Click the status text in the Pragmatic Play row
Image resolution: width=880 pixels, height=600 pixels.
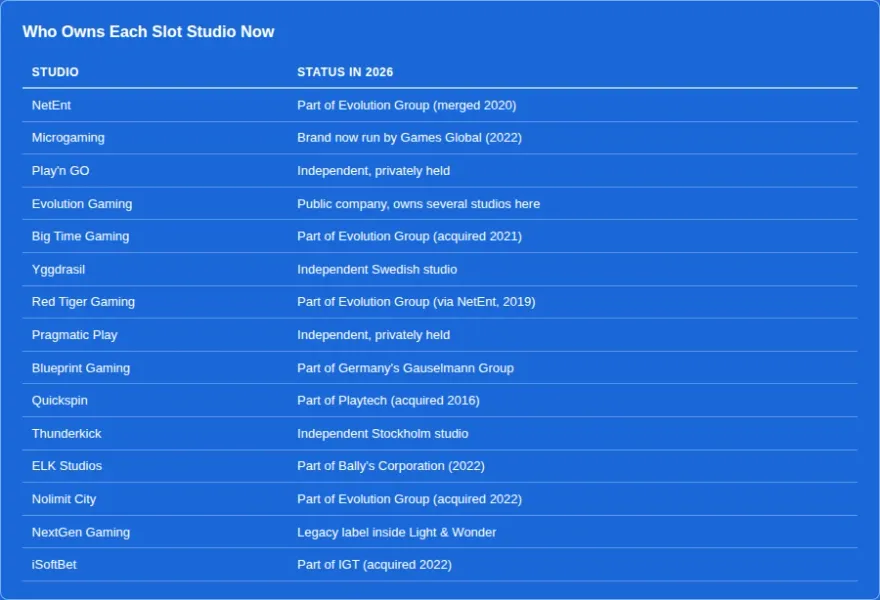pyautogui.click(x=374, y=335)
